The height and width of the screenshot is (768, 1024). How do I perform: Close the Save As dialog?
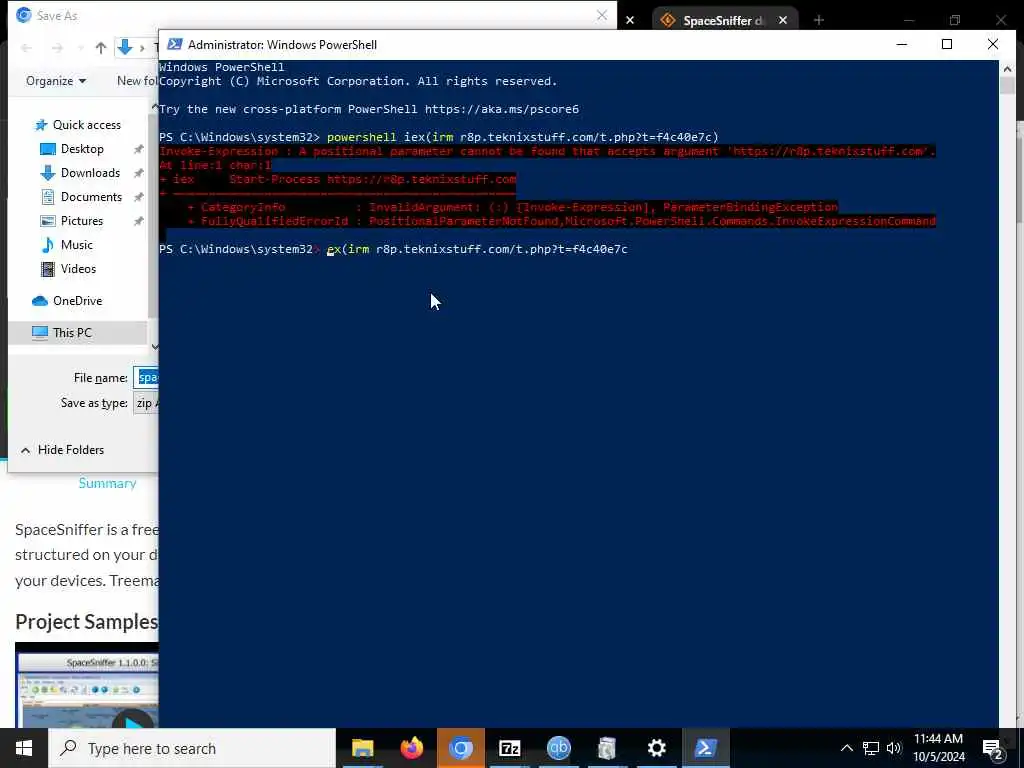(x=602, y=15)
